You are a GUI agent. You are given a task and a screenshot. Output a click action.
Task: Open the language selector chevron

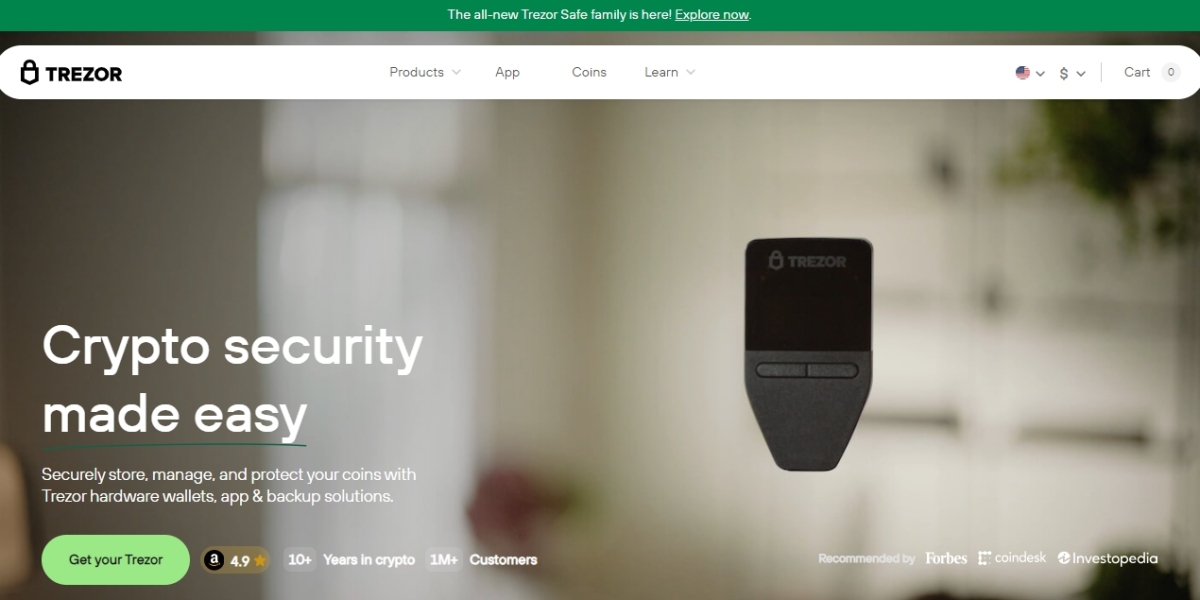(x=1040, y=74)
